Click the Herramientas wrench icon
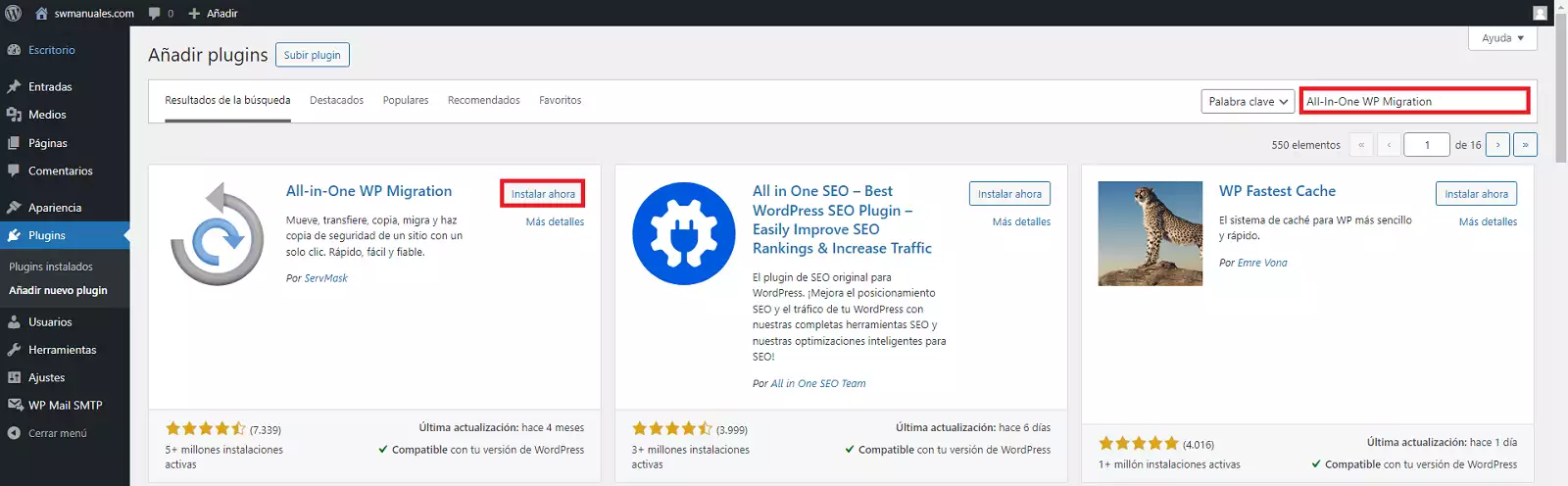This screenshot has height=486, width=1568. 14,350
